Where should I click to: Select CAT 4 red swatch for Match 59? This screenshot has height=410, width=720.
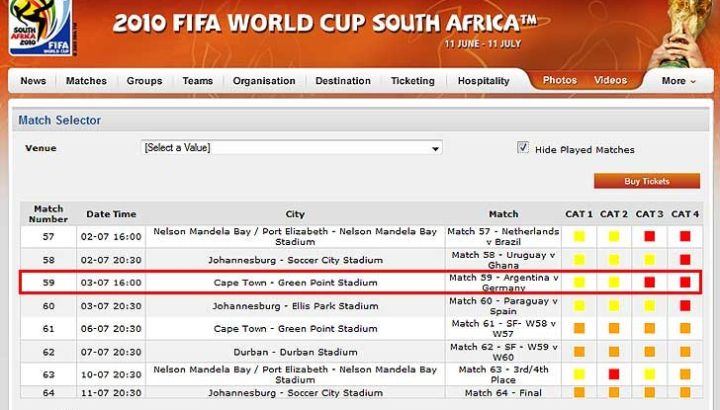[685, 282]
